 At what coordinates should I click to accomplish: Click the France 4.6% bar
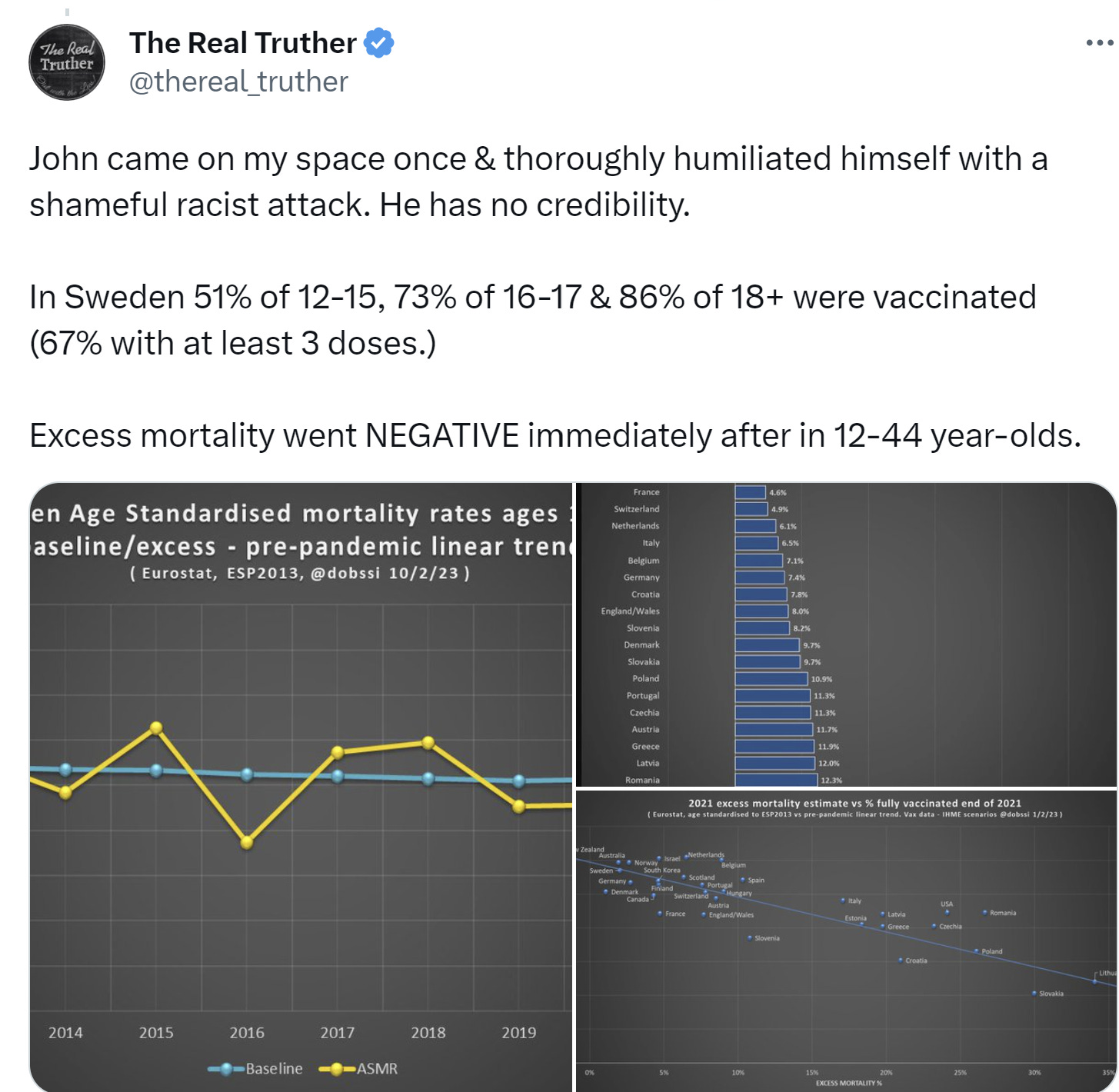click(x=751, y=492)
